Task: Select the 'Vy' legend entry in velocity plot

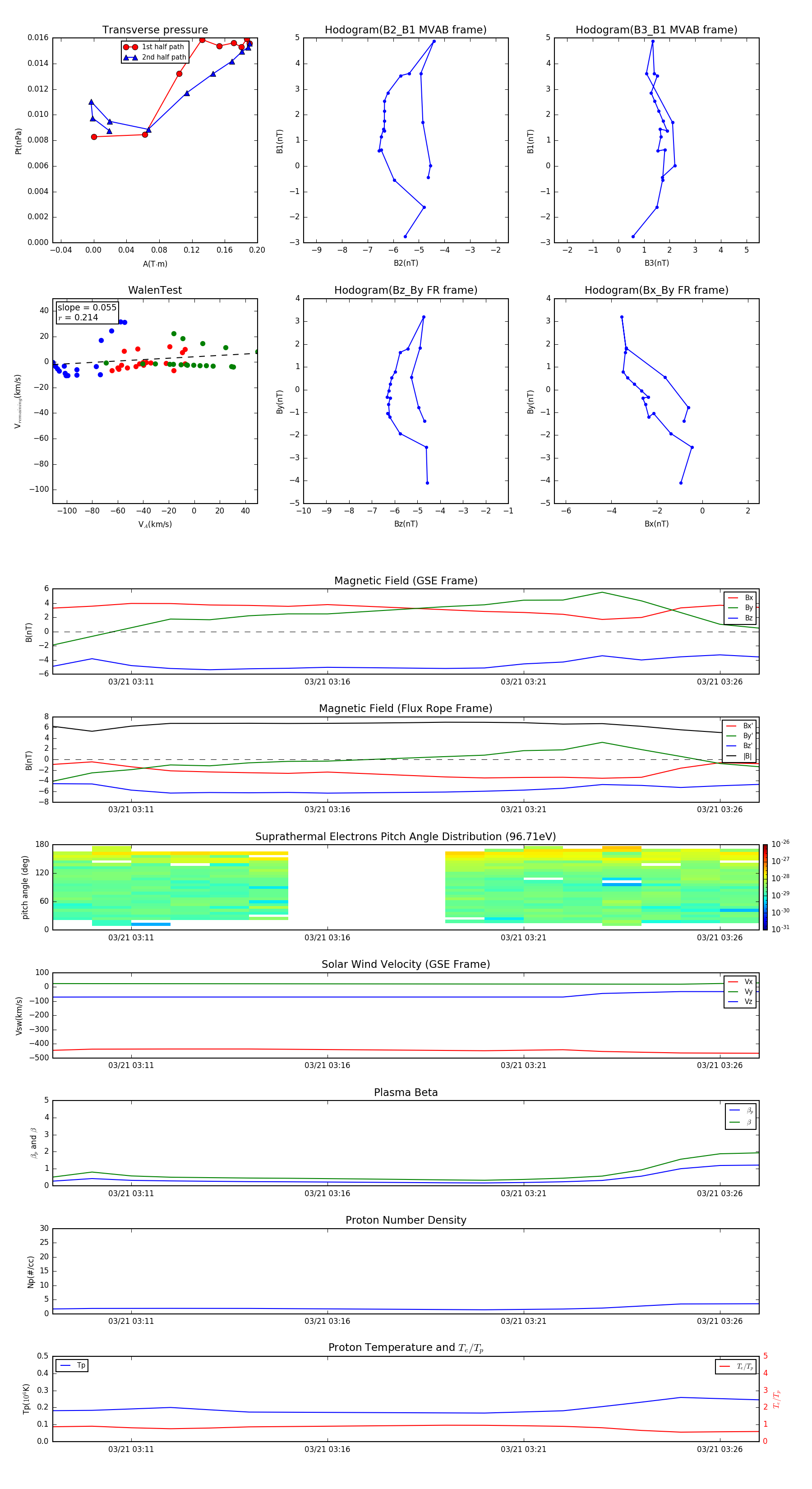Action: 740,992
